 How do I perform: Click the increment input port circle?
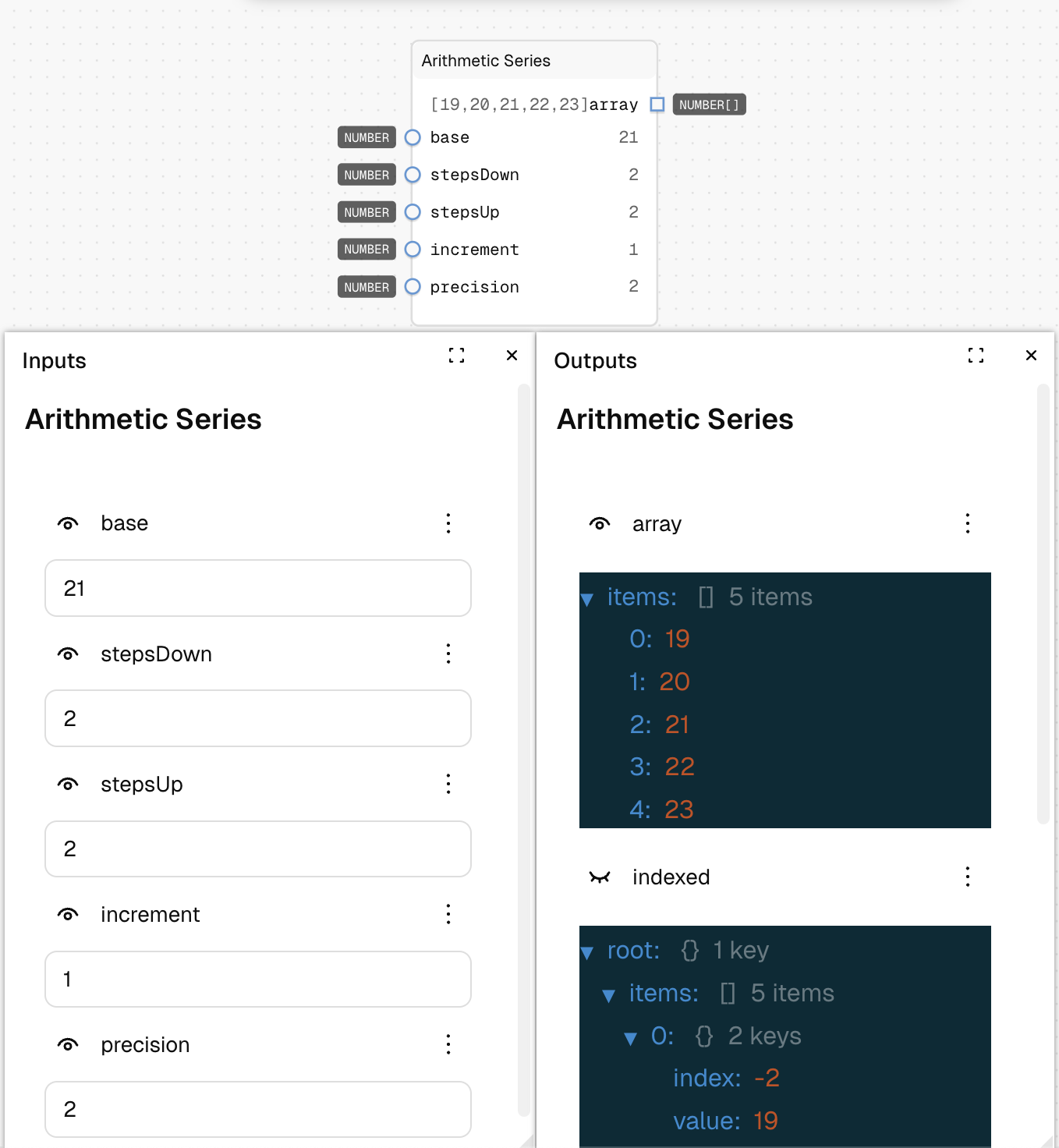(x=413, y=250)
